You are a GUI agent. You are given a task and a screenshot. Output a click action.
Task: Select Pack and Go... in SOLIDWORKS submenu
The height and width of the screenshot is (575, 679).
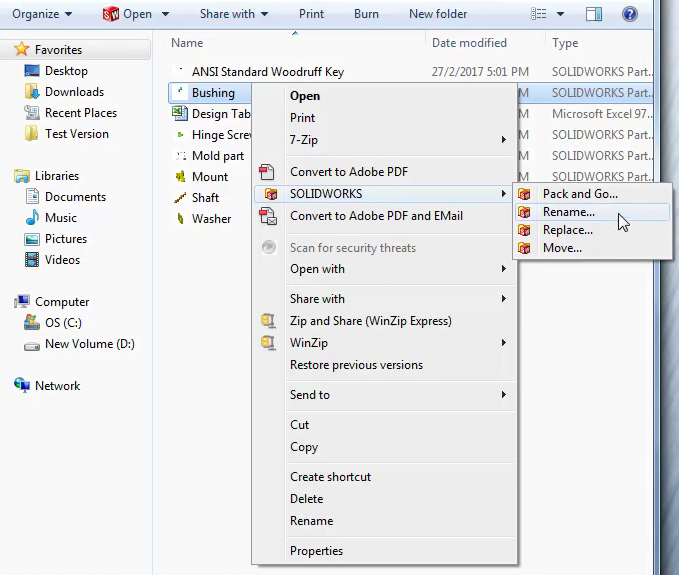coord(580,194)
